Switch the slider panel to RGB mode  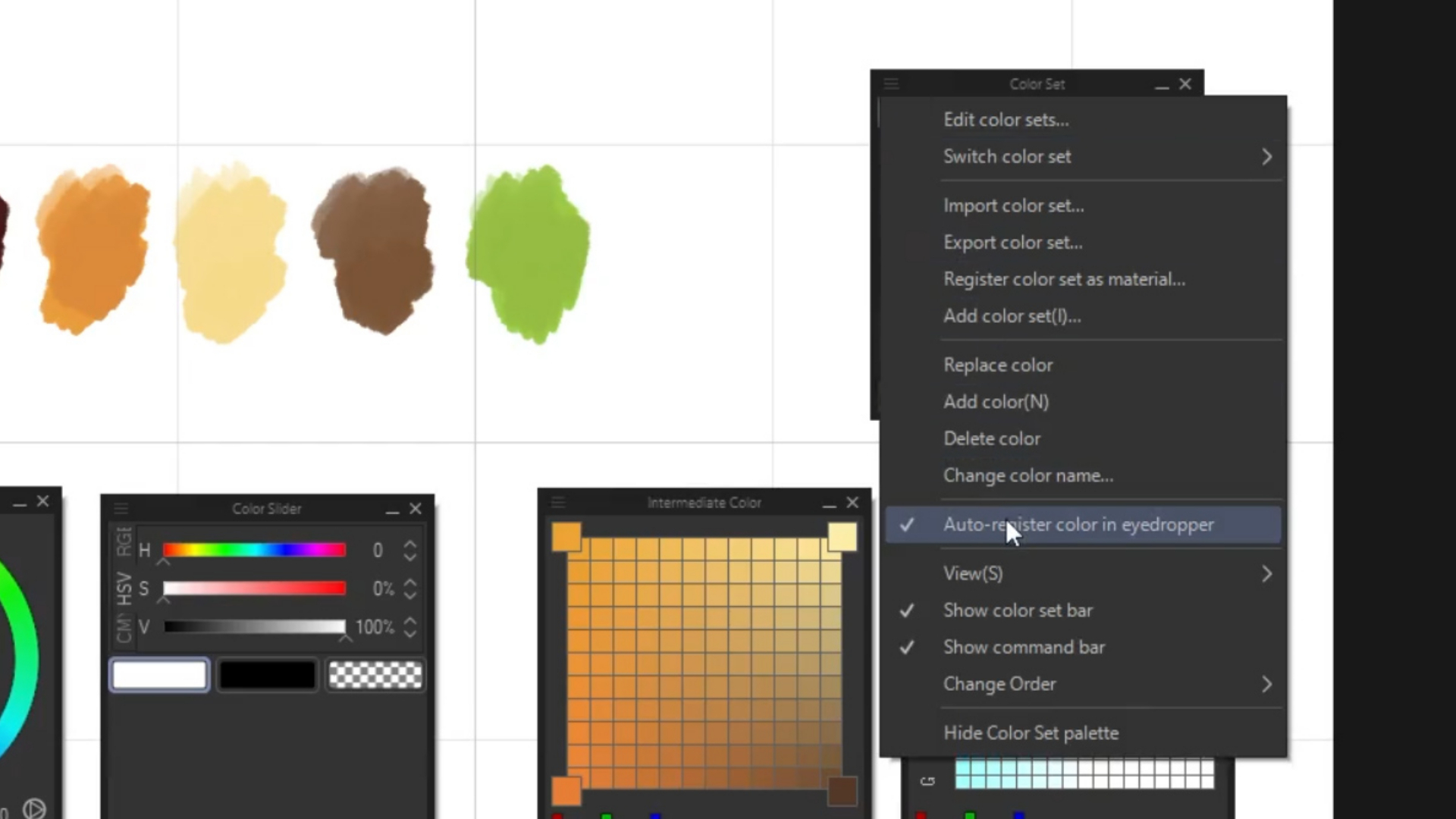(x=124, y=541)
